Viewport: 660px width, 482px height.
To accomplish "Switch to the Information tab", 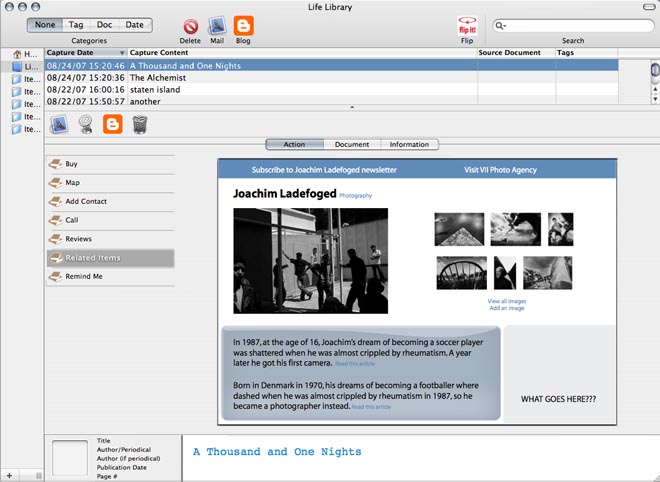I will tap(409, 145).
